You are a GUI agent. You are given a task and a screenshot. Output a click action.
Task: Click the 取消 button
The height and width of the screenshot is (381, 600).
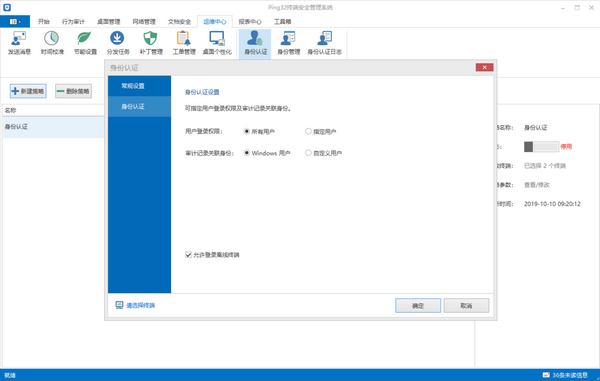coord(466,306)
